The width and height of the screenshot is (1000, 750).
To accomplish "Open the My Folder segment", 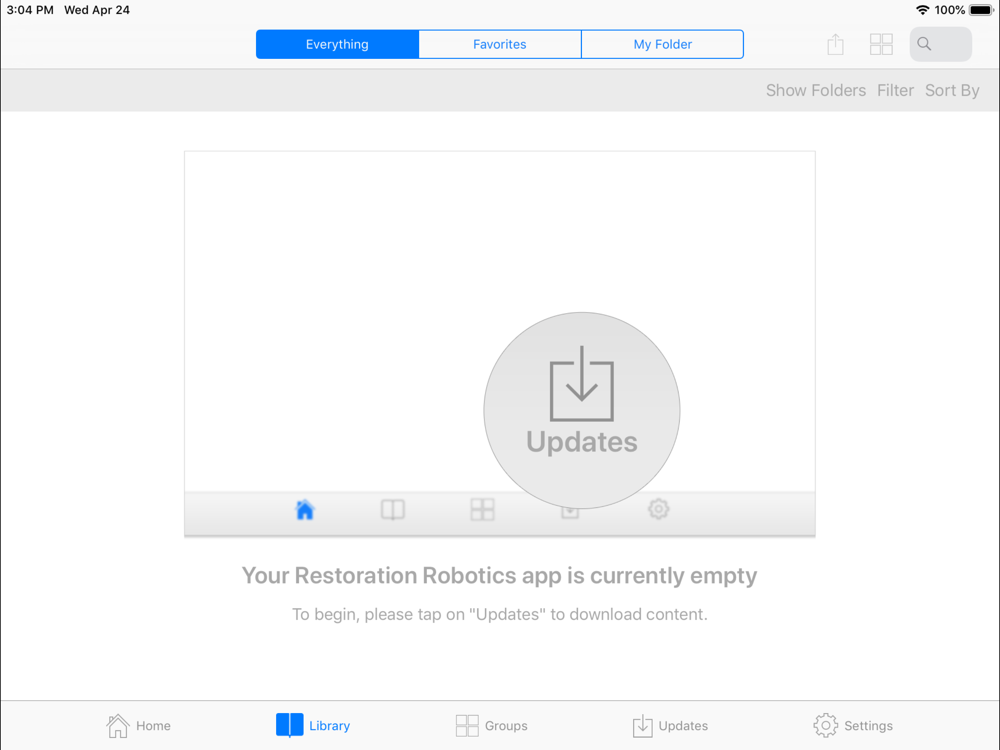I will [663, 44].
